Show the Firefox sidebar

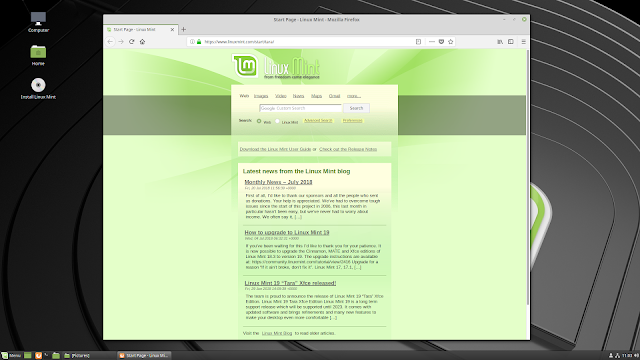[x=511, y=42]
